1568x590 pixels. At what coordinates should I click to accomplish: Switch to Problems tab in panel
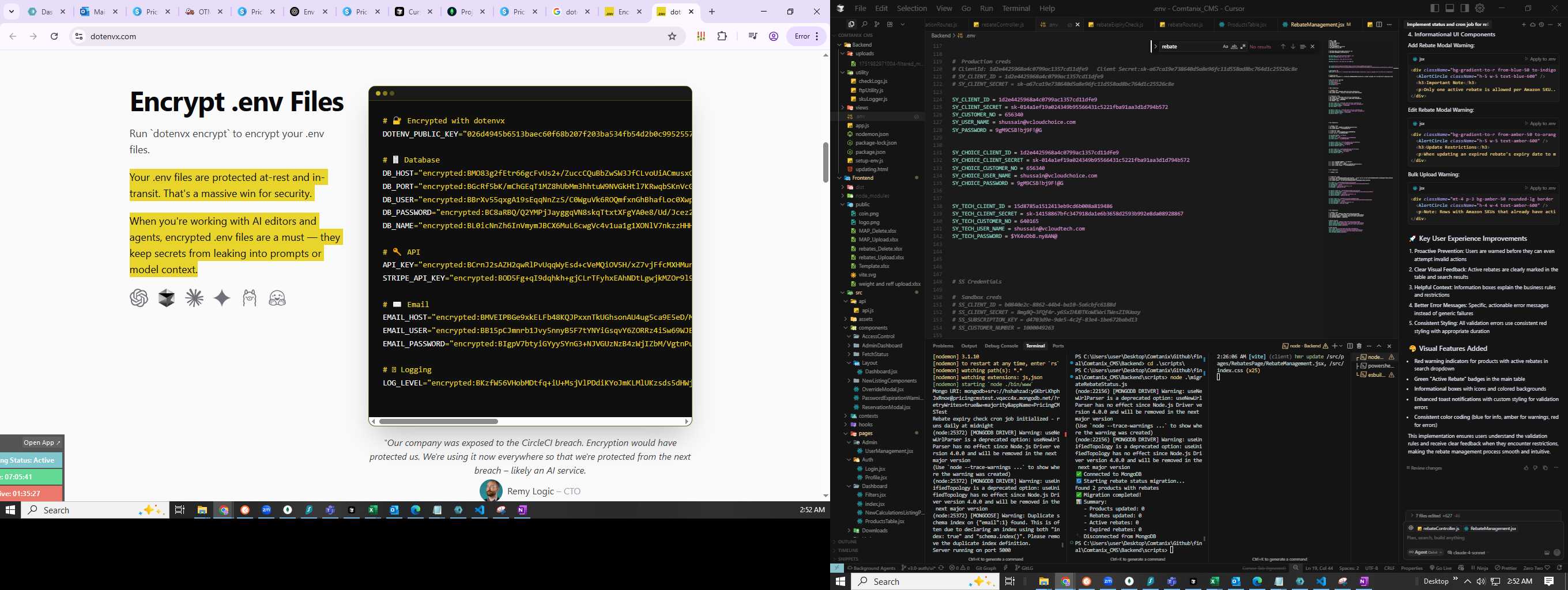943,346
